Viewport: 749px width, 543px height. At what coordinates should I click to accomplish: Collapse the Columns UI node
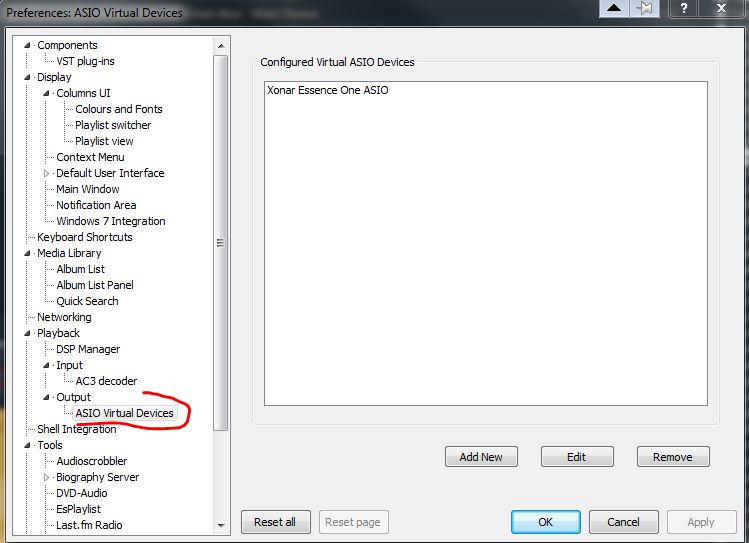tap(46, 93)
